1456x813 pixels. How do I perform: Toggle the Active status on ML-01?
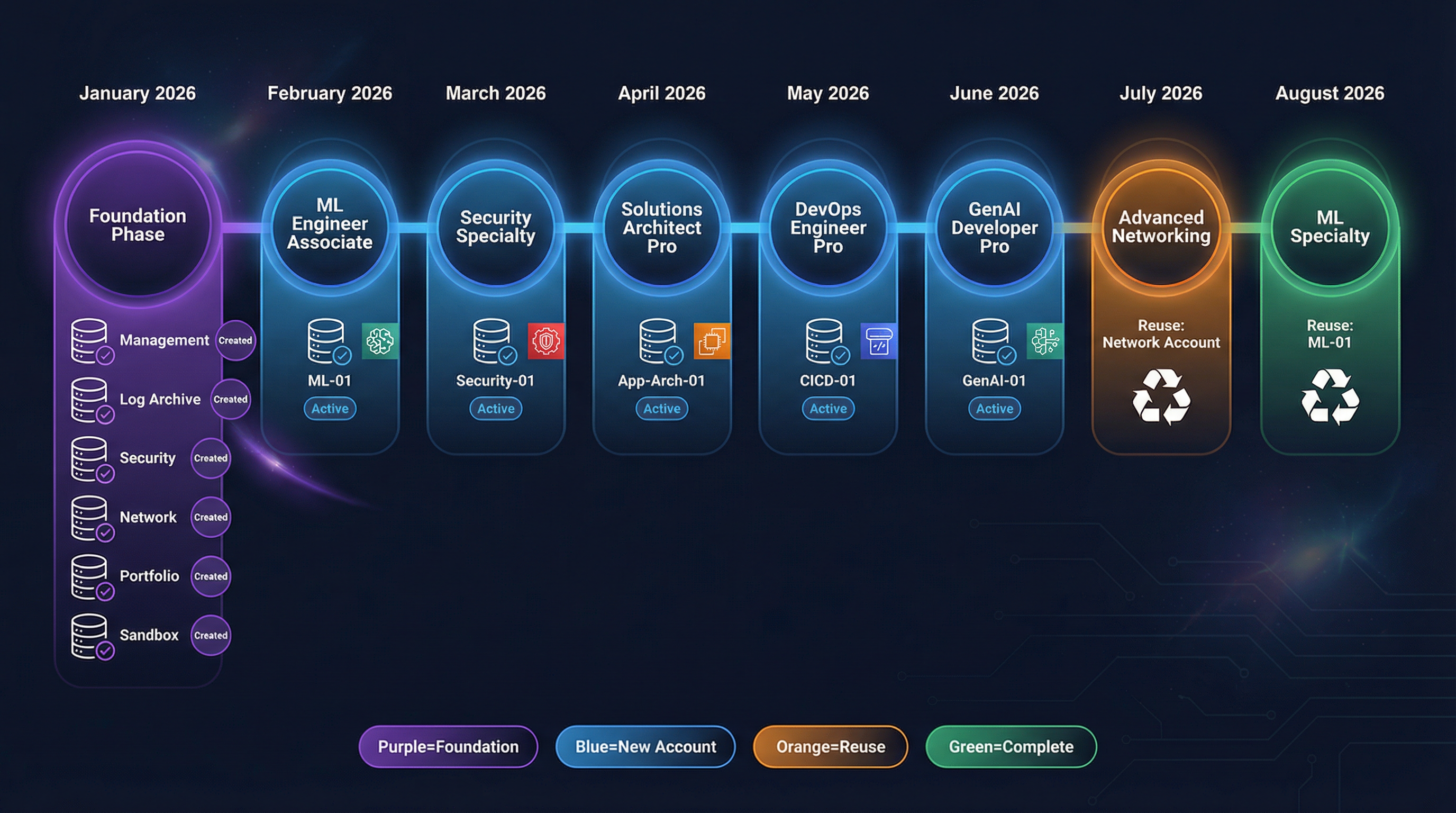click(x=329, y=408)
